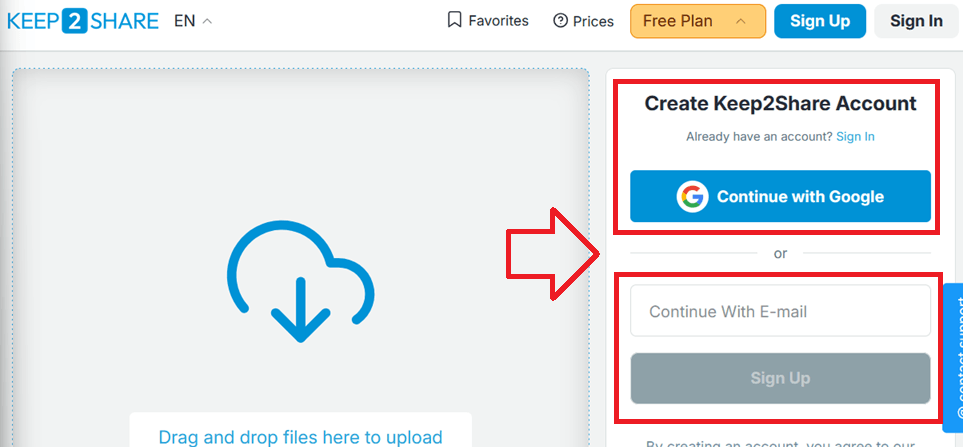Open the EN language selector

click(193, 21)
